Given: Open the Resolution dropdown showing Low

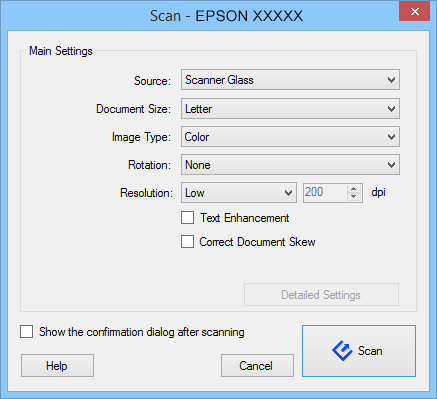Looking at the screenshot, I should point(239,192).
